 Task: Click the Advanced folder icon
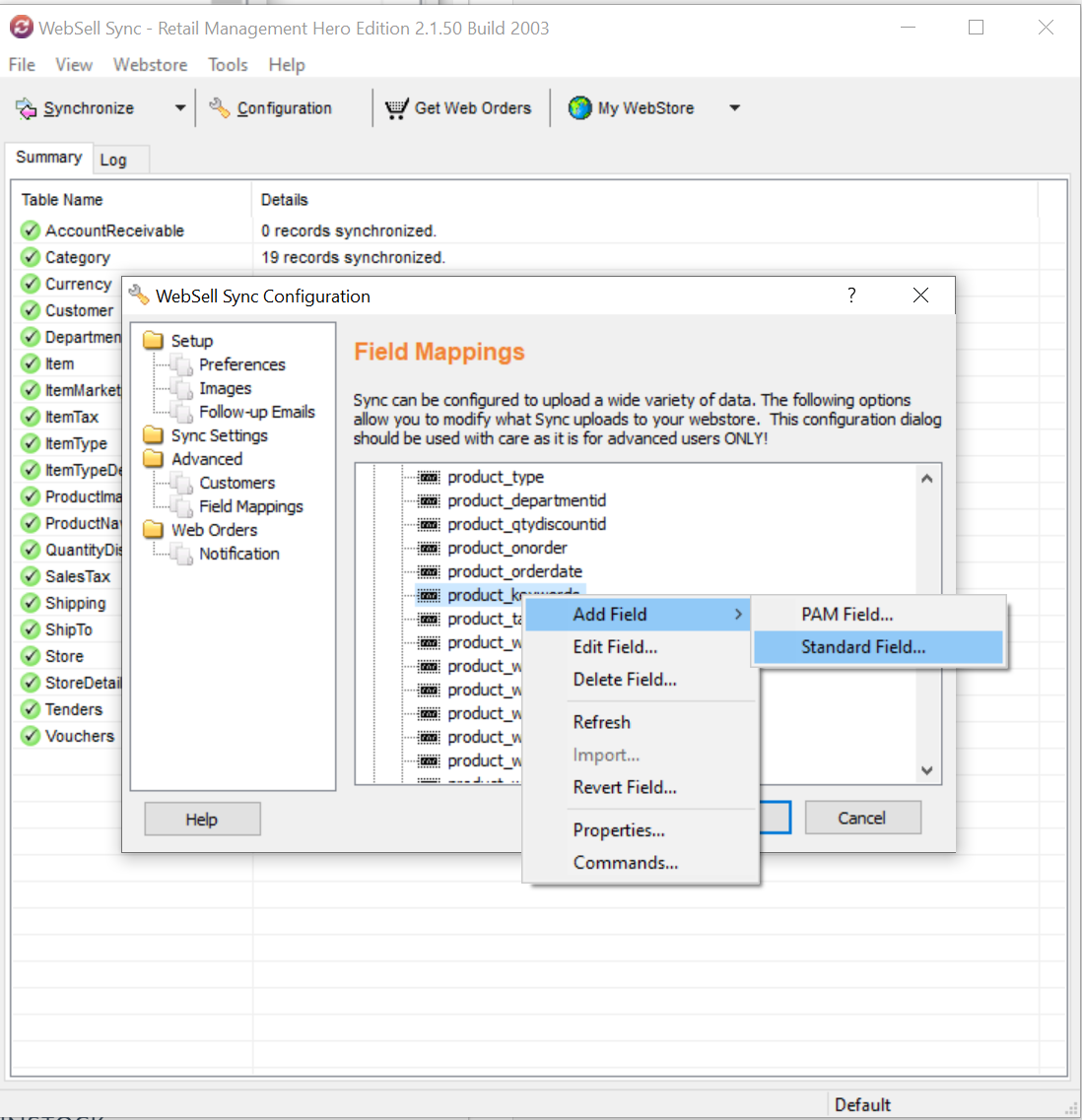(x=153, y=459)
